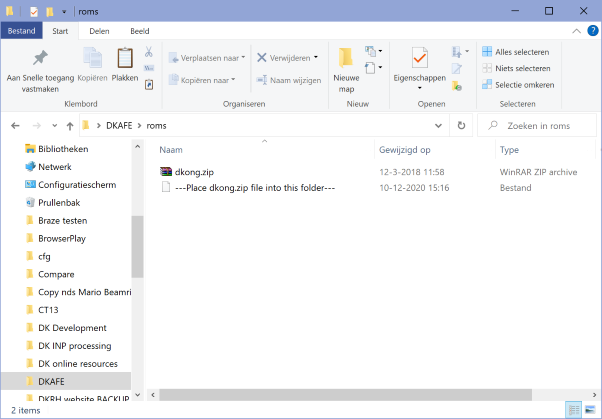This screenshot has height=419, width=602.
Task: Click the help question mark icon
Action: 593,31
